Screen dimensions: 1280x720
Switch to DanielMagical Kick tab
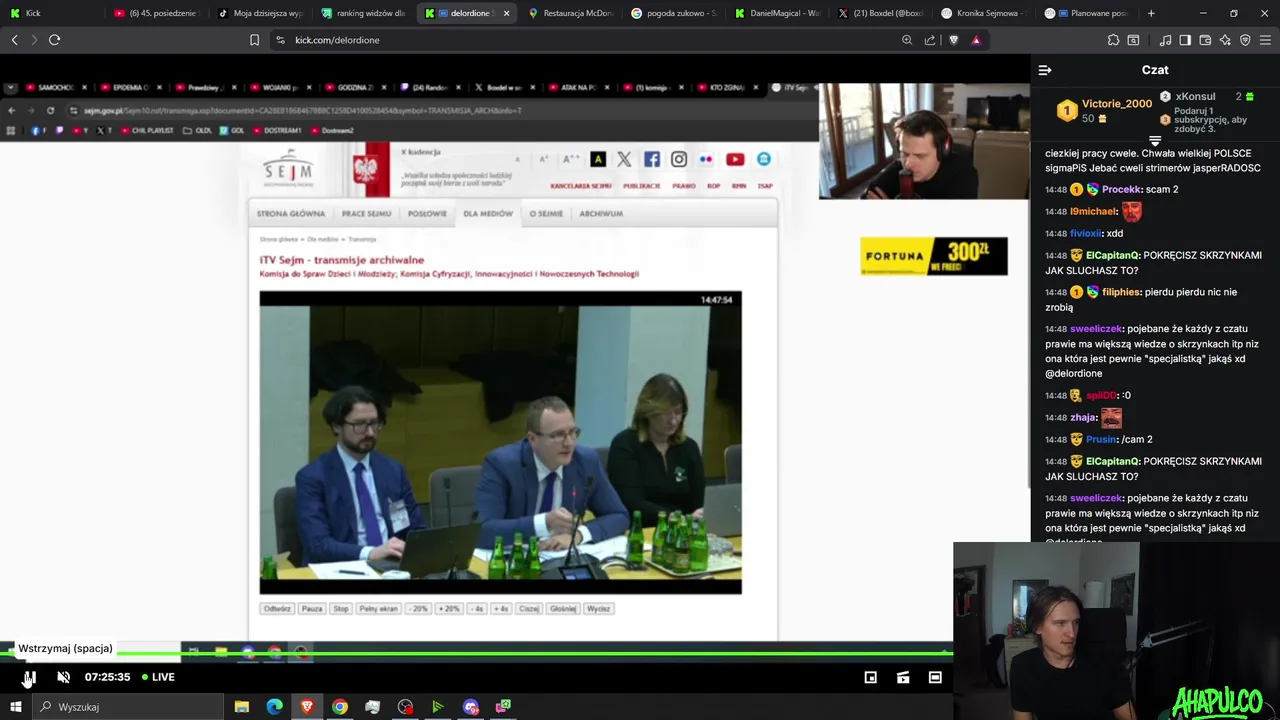(x=777, y=13)
